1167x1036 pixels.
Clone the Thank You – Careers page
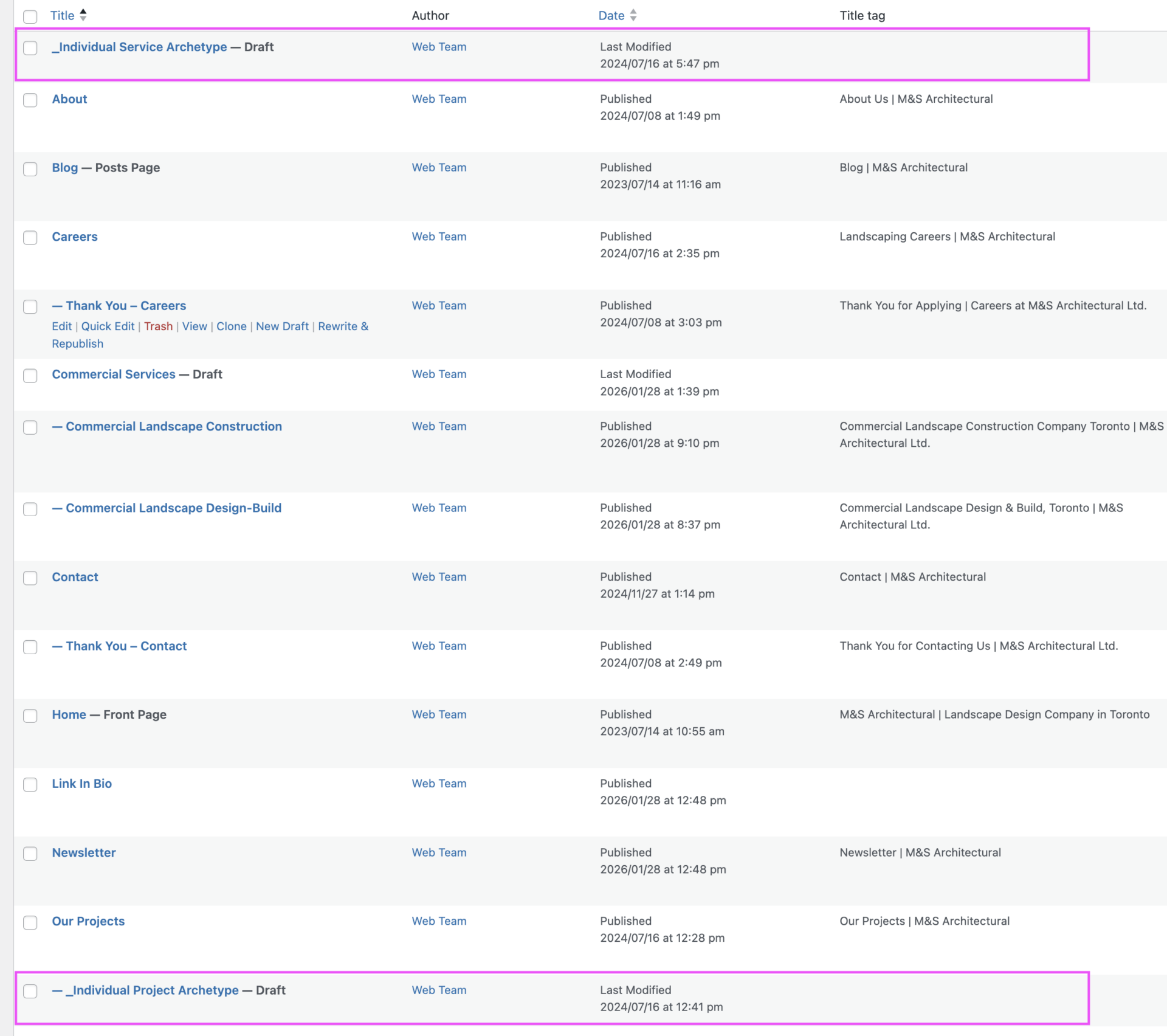click(231, 326)
